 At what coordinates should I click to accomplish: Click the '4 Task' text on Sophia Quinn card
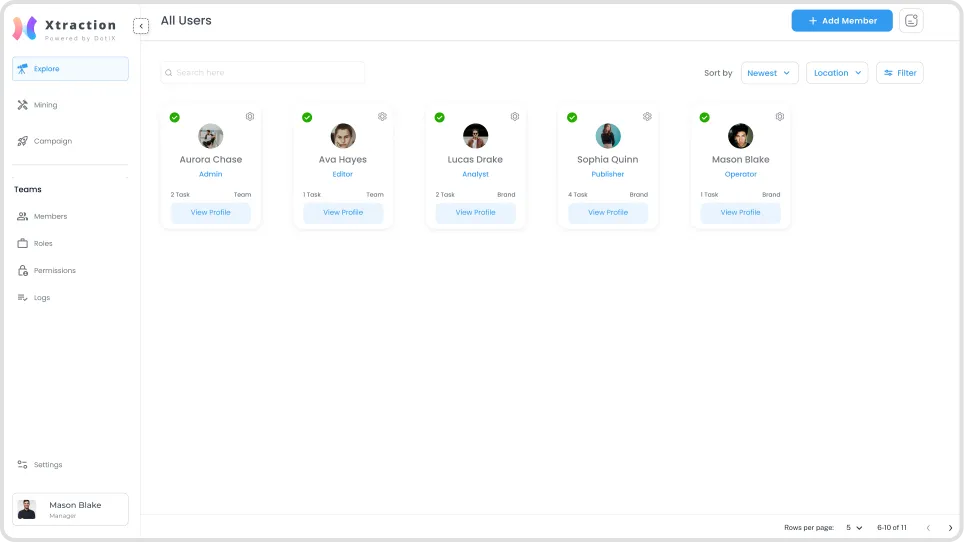coord(578,195)
